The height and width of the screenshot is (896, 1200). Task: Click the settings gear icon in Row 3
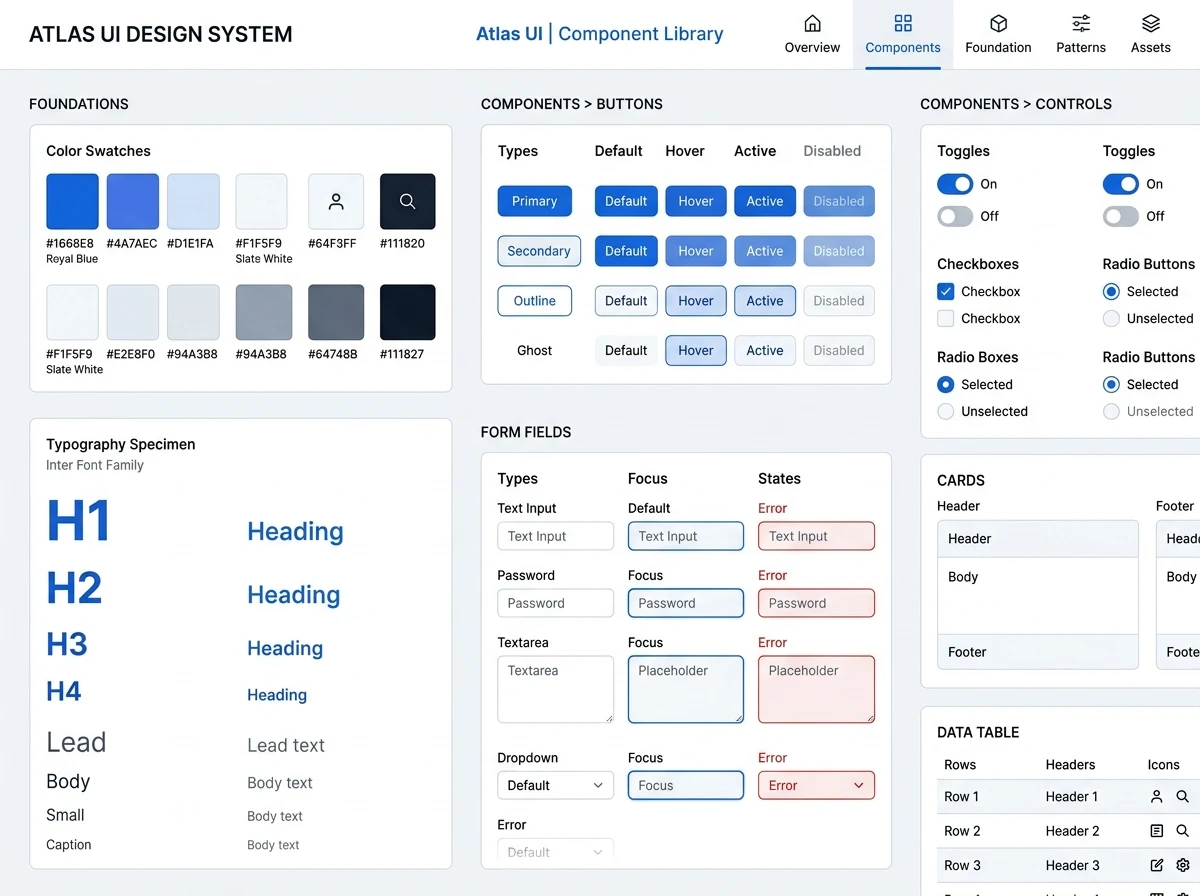point(1182,865)
